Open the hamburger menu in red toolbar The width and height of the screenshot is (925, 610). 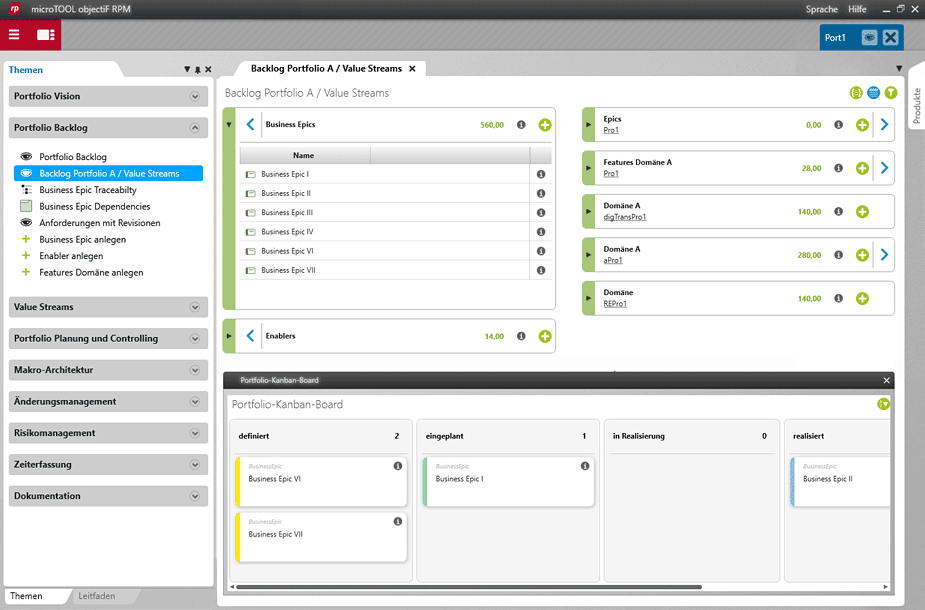[x=14, y=35]
